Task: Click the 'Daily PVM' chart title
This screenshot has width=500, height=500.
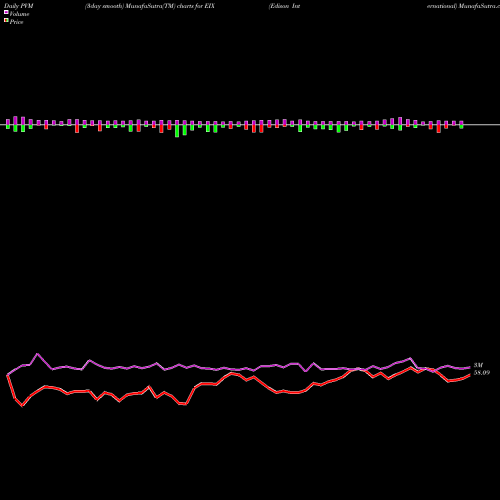Action: click(19, 6)
